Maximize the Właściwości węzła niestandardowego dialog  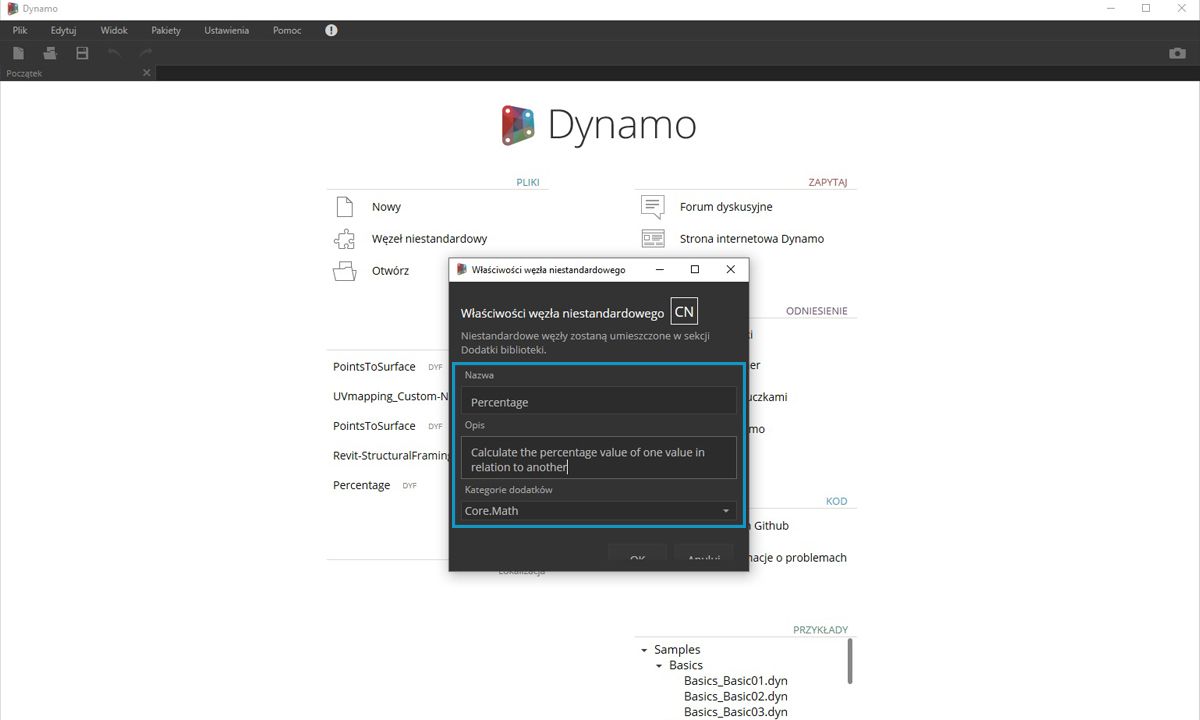tap(695, 269)
